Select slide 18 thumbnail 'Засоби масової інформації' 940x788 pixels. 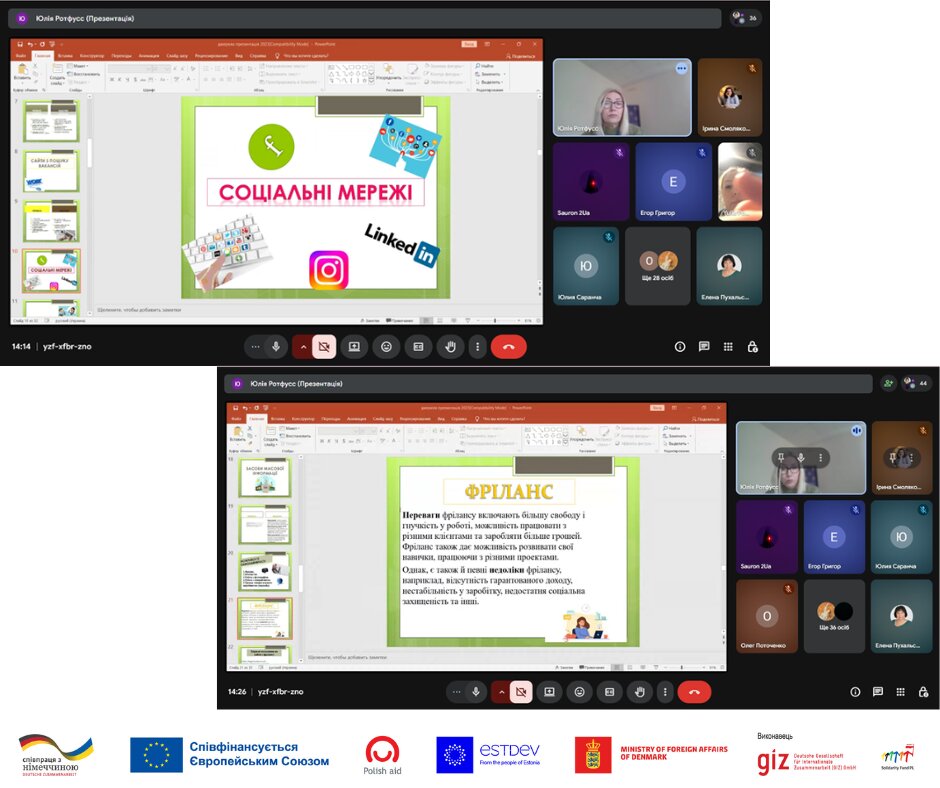[x=265, y=478]
